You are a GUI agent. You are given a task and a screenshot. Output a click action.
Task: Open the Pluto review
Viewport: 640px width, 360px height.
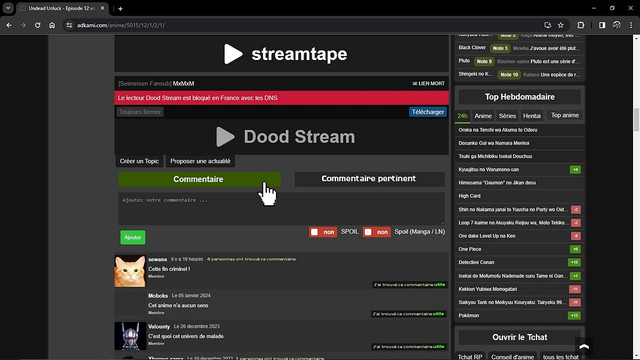520,61
